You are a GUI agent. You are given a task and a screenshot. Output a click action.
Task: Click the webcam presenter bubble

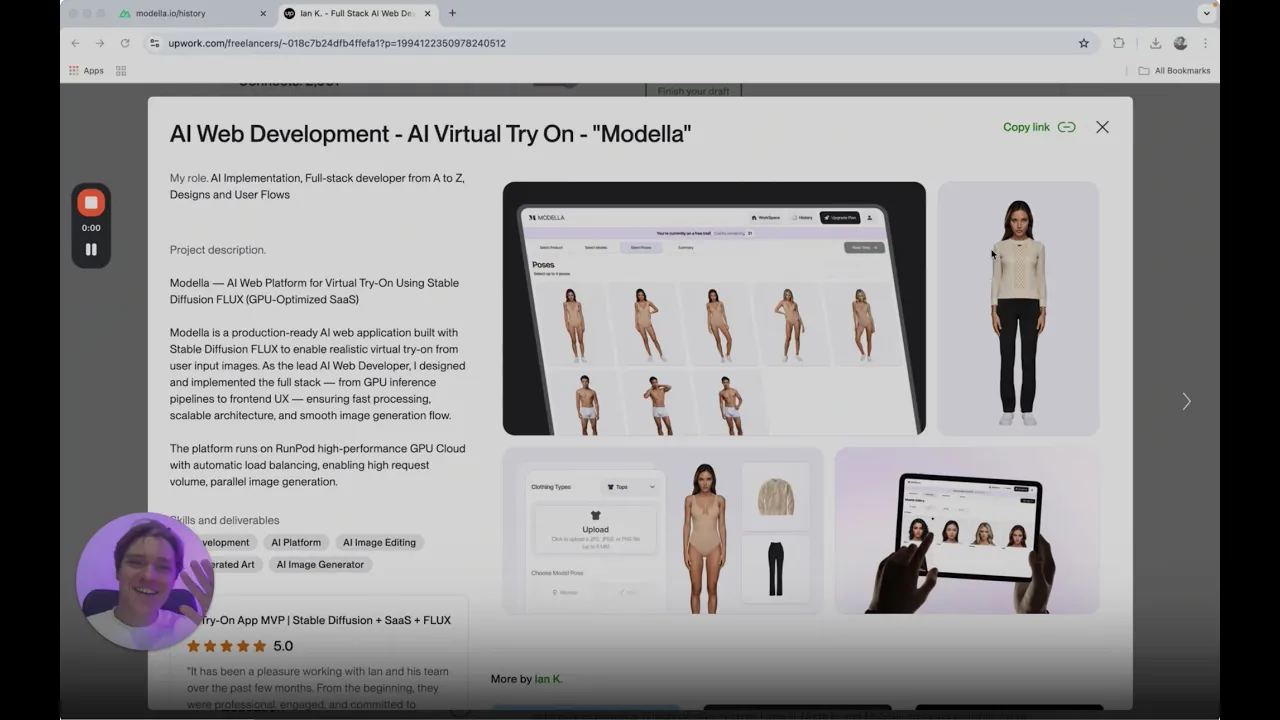point(145,581)
